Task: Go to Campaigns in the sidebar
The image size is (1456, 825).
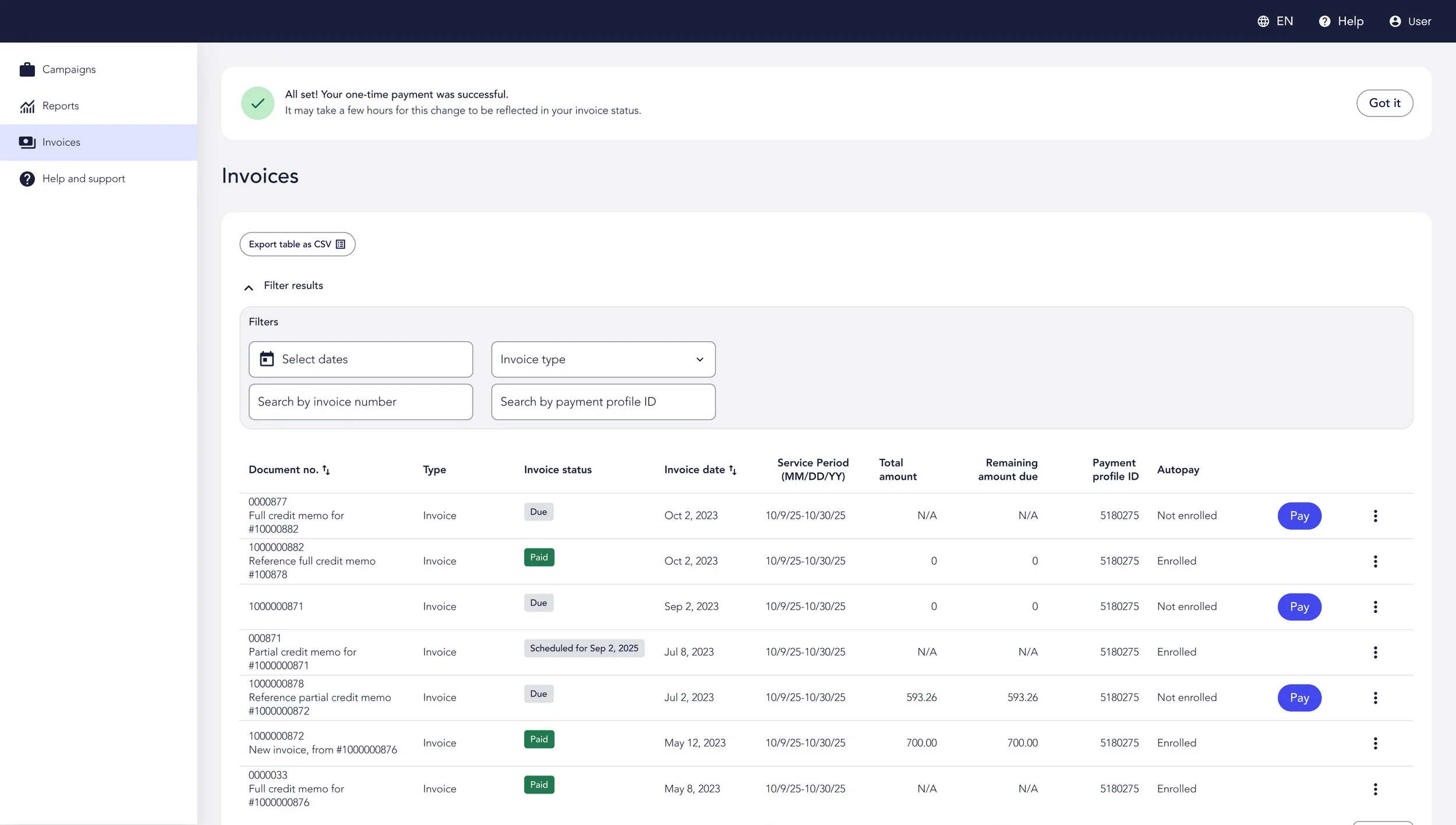Action: click(98, 69)
